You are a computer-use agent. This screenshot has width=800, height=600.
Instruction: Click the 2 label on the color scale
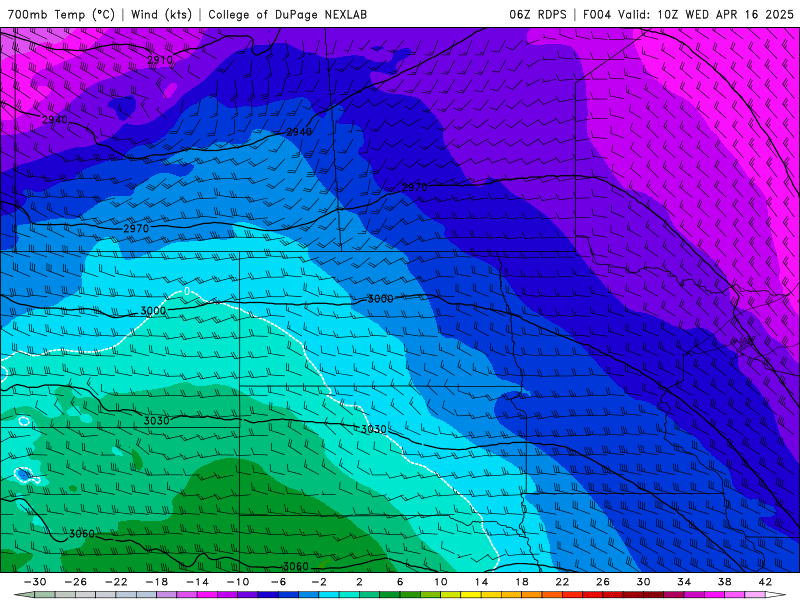point(359,582)
